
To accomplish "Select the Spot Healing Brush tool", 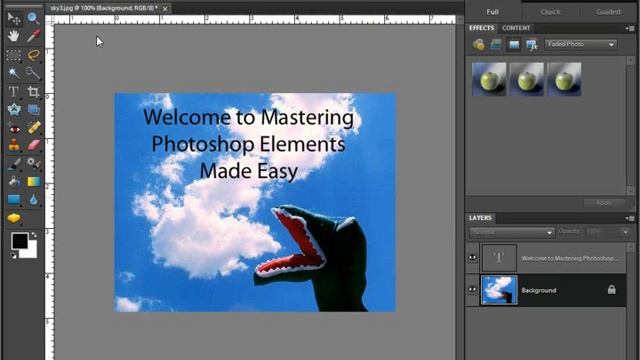I will [x=33, y=128].
